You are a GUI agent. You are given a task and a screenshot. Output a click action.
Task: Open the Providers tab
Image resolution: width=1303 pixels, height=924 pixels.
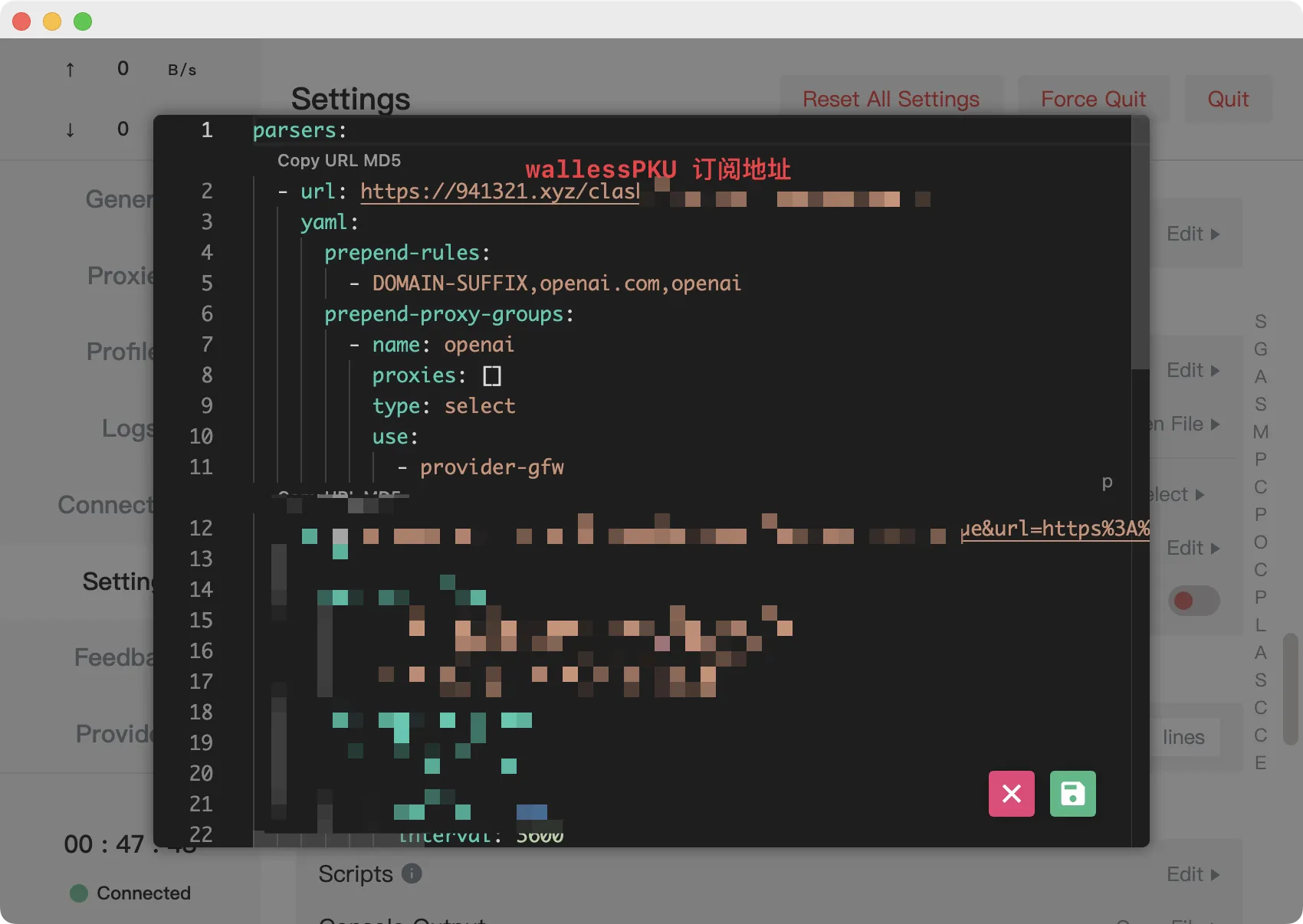click(115, 734)
